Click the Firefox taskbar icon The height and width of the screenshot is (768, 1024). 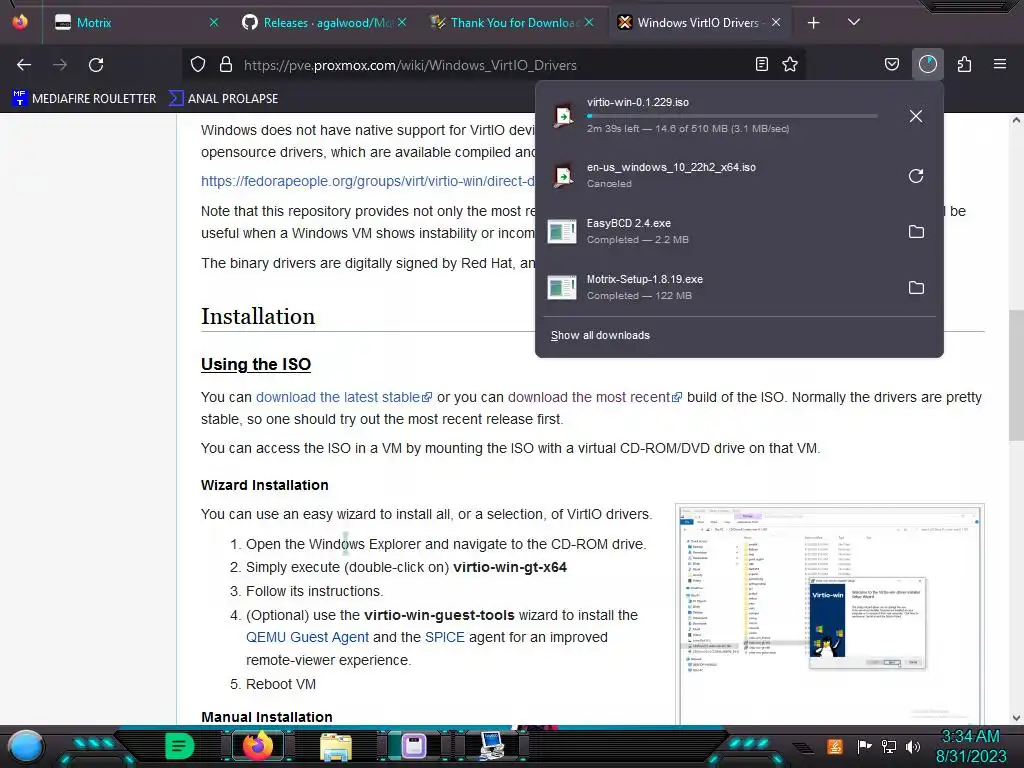click(257, 745)
